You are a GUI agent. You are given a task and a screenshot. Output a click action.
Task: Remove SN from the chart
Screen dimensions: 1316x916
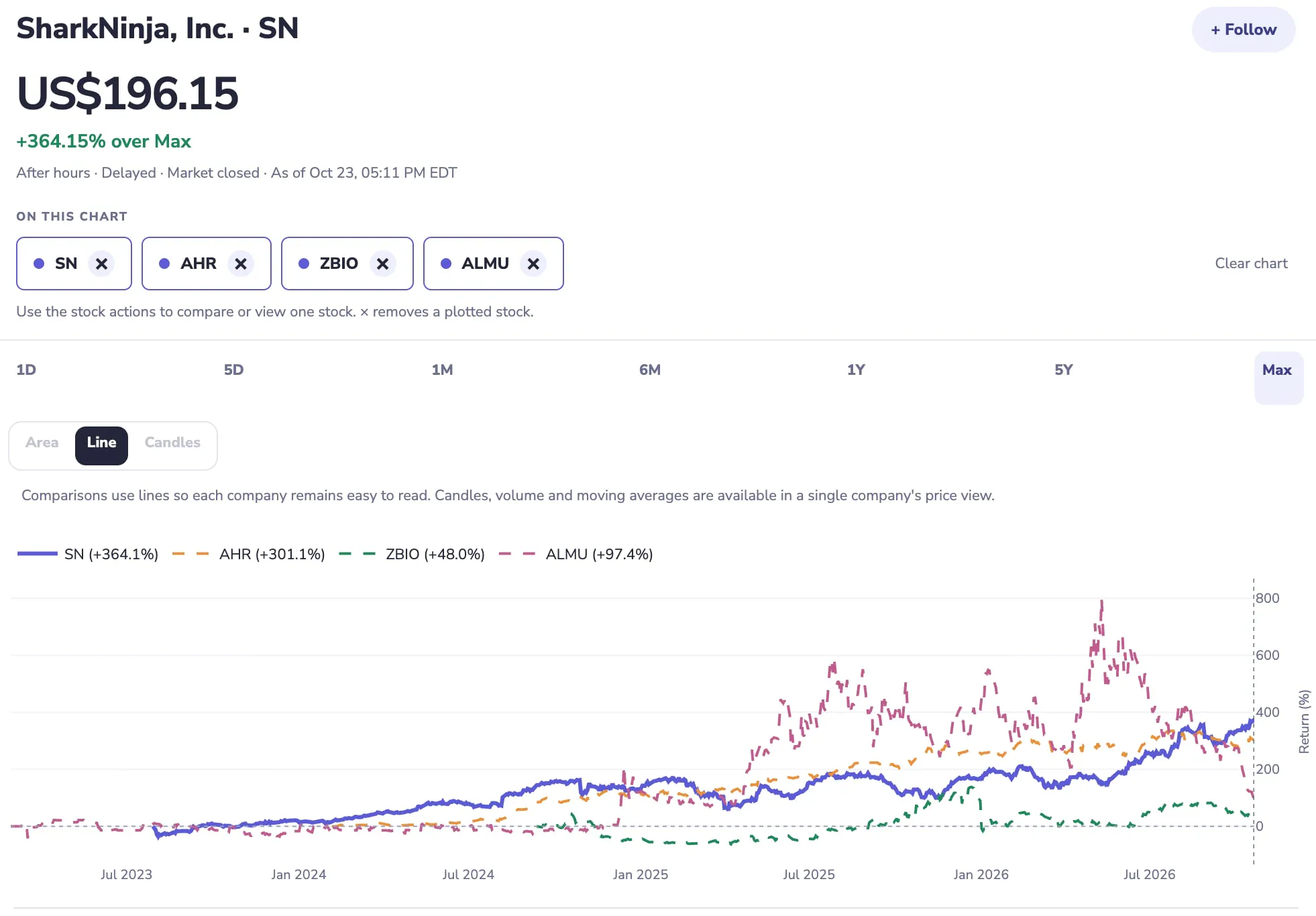(x=101, y=264)
